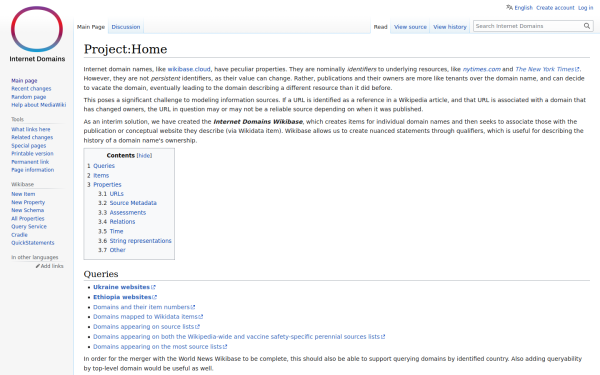Click the search magnifier icon
This screenshot has width=600, height=375.
(587, 26)
